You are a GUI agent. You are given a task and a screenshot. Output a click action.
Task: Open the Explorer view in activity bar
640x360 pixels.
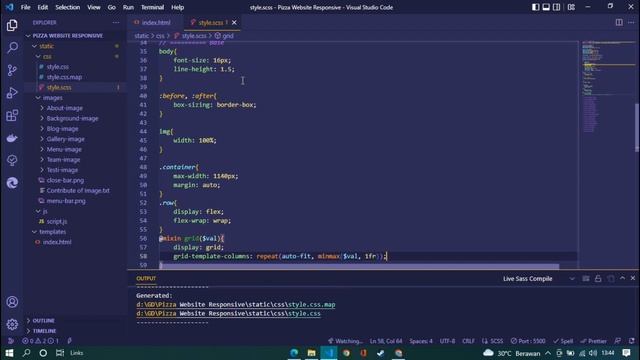pyautogui.click(x=12, y=25)
